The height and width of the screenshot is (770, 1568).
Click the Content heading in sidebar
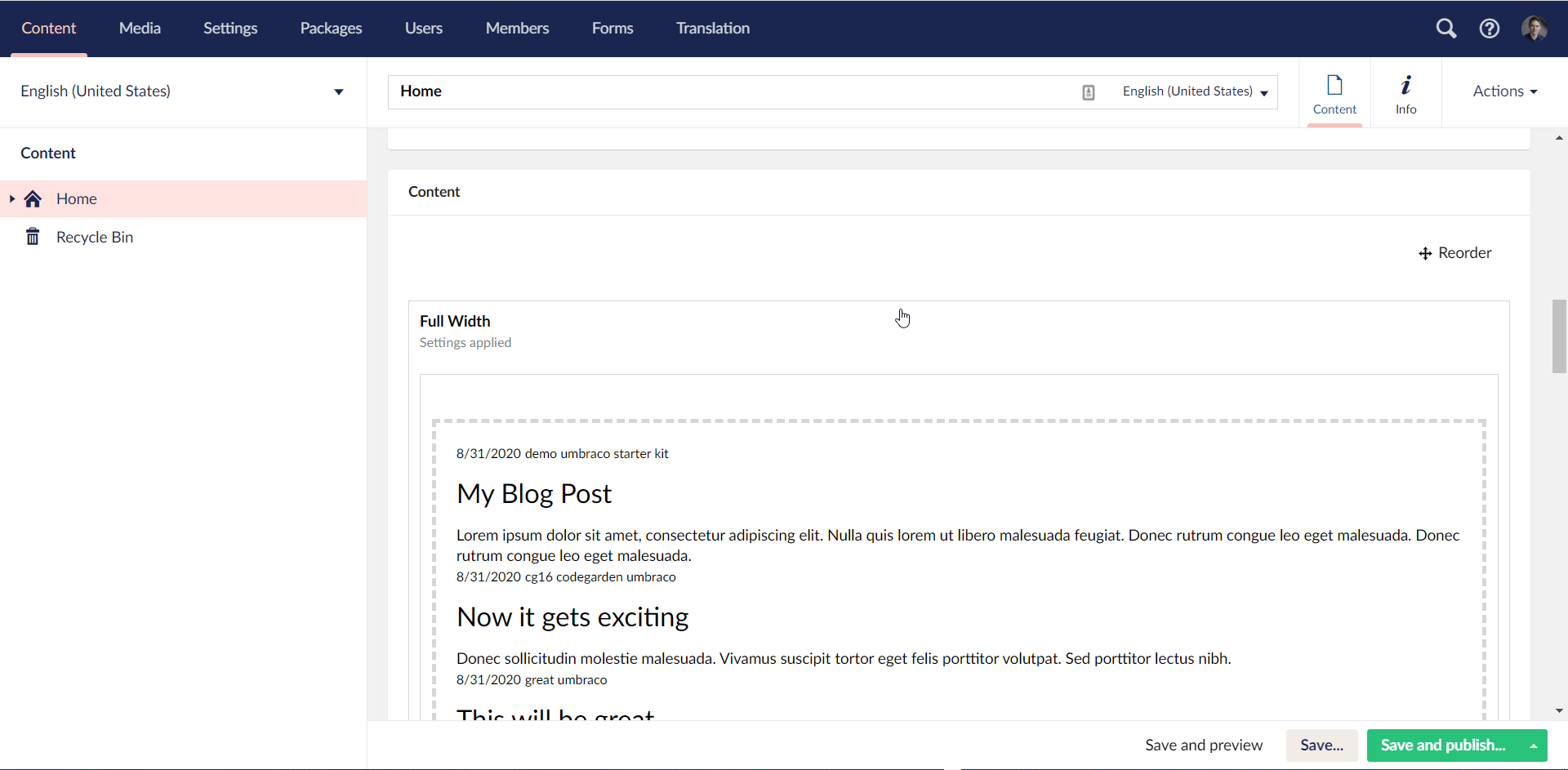pyautogui.click(x=48, y=154)
